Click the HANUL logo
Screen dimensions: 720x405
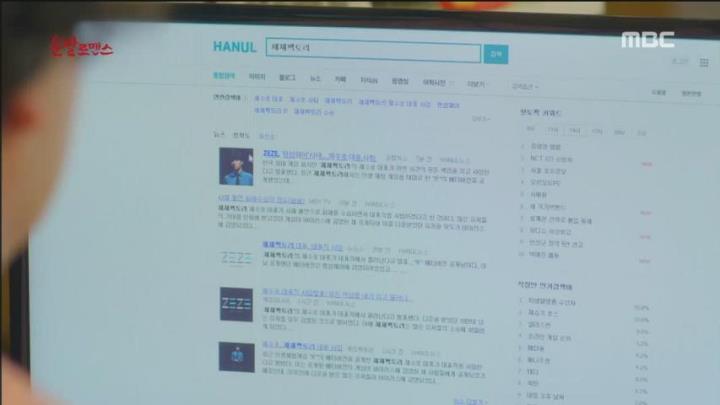point(234,47)
